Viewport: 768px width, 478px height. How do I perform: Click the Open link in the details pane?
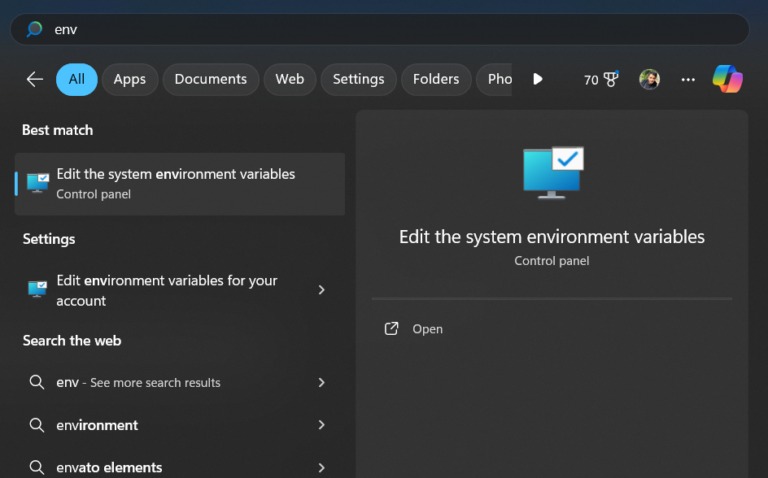click(427, 329)
